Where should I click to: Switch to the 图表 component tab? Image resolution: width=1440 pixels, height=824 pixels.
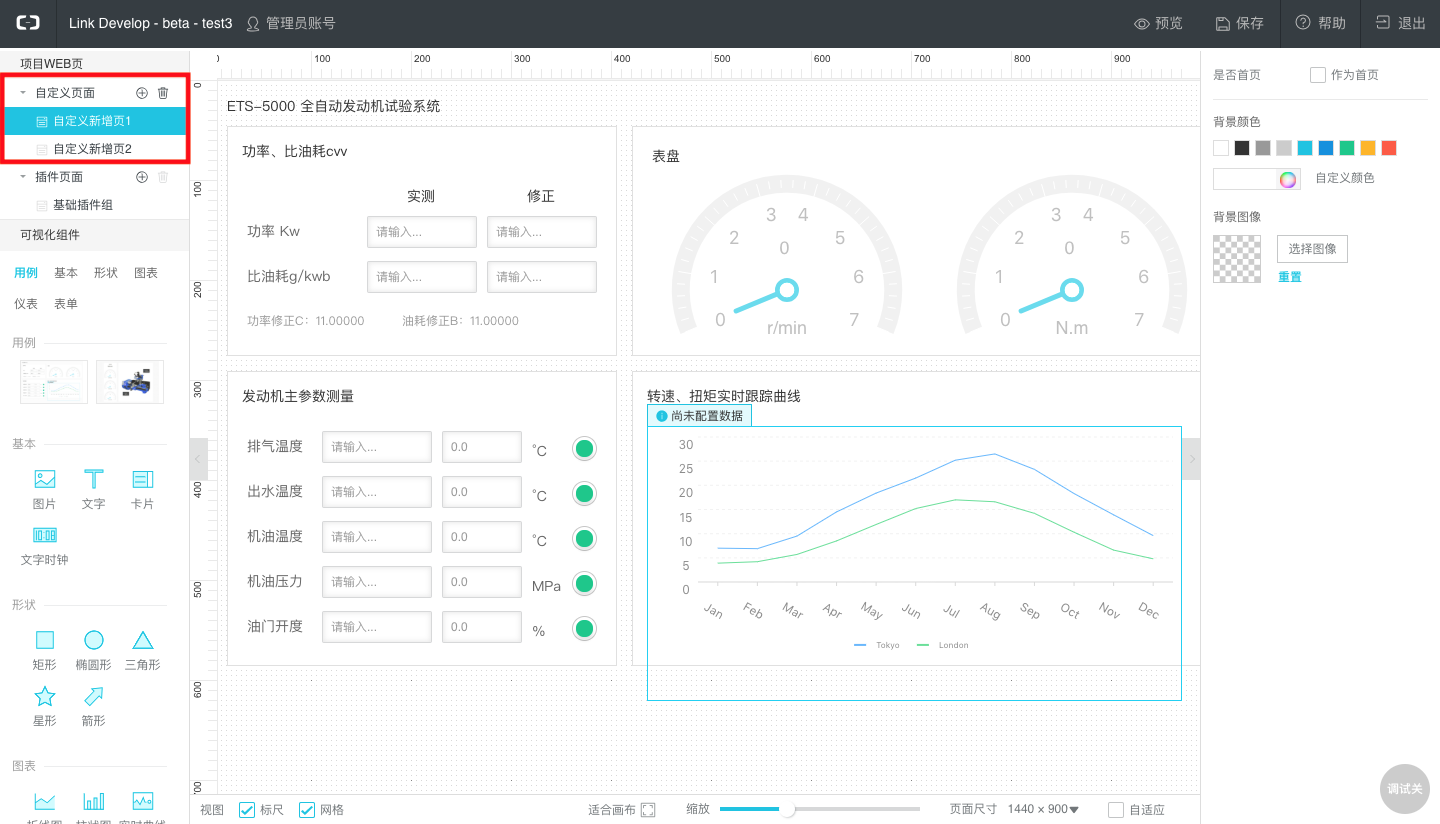coord(146,273)
